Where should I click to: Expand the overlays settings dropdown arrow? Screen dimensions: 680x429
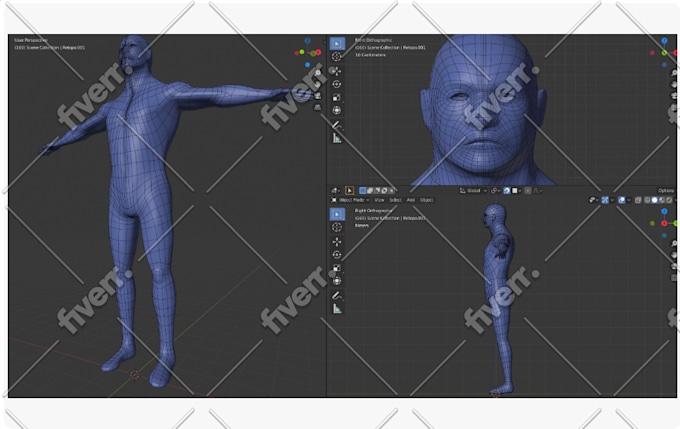tap(629, 200)
